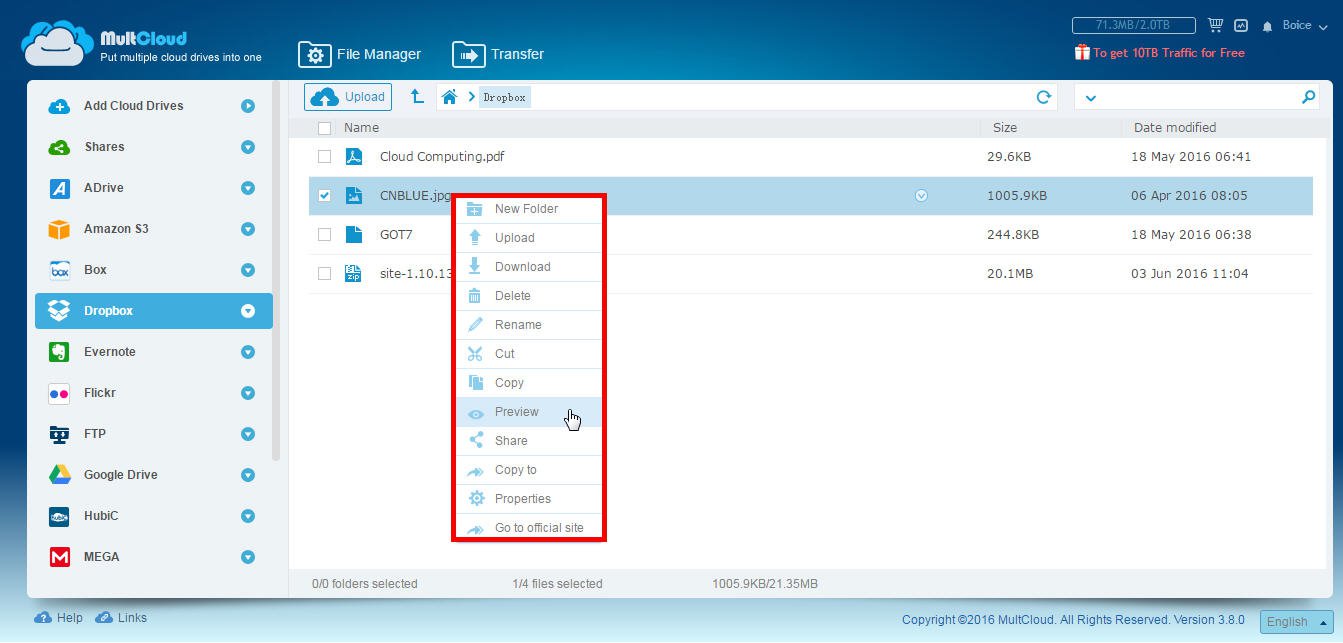Check the Cloud Computing.pdf checkbox
This screenshot has width=1343, height=643.
(x=324, y=157)
